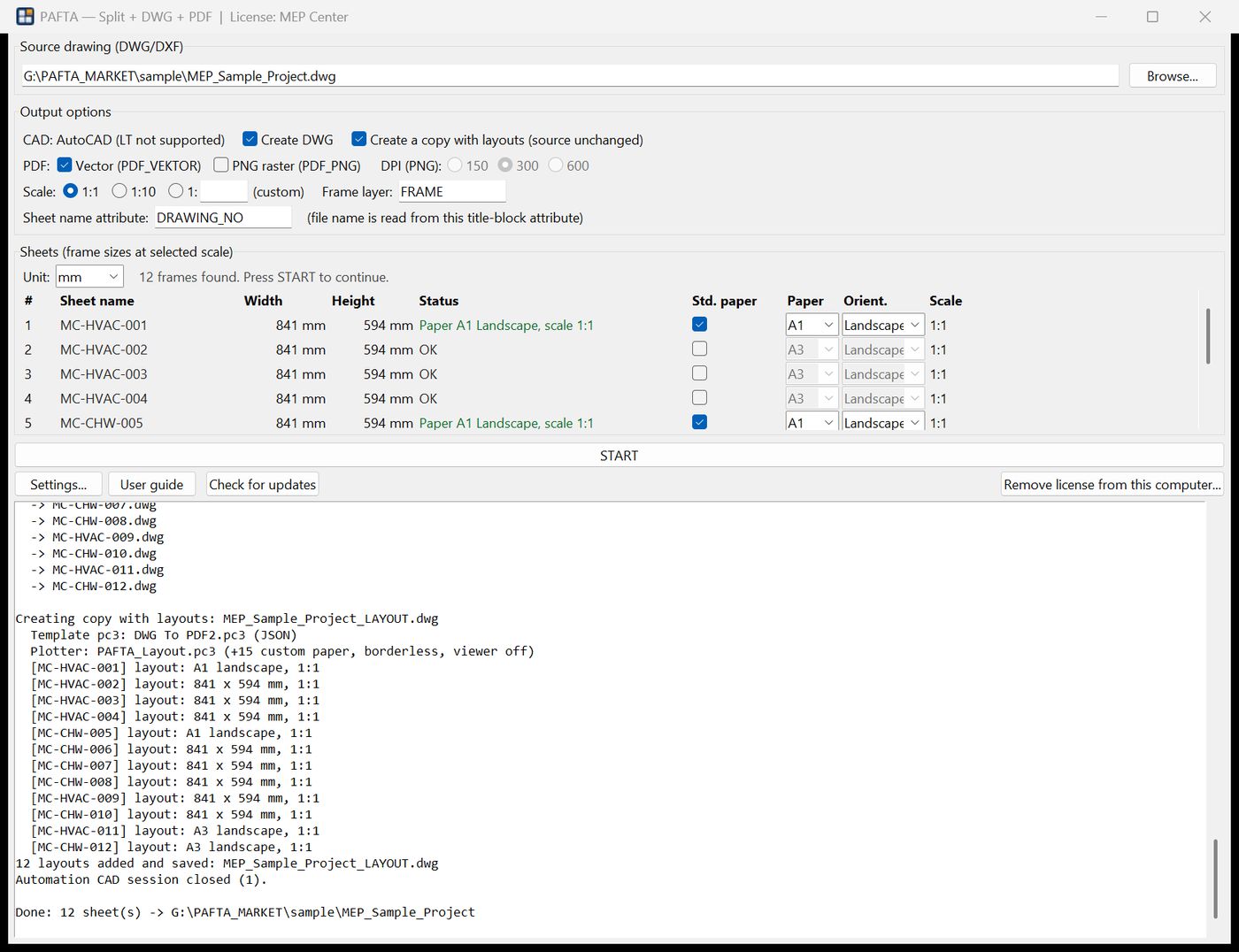Select scale 1:10 radio button
This screenshot has width=1239, height=952.
[x=119, y=190]
